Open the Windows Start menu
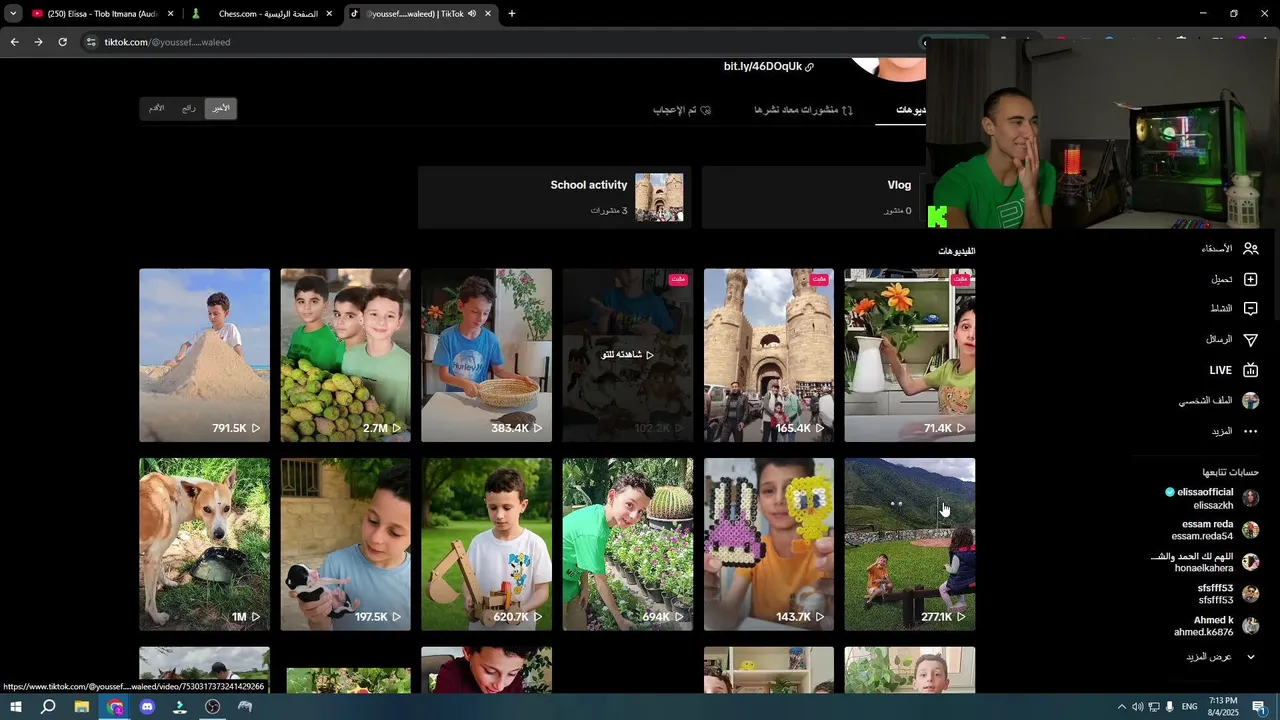Image resolution: width=1280 pixels, height=720 pixels. 15,707
